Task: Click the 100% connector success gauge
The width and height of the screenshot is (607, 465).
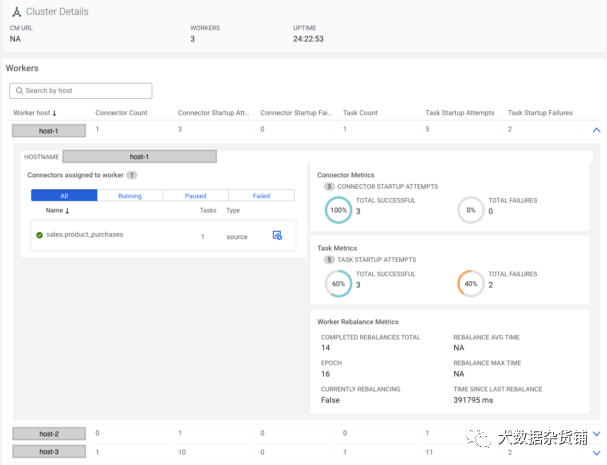Action: pos(338,211)
